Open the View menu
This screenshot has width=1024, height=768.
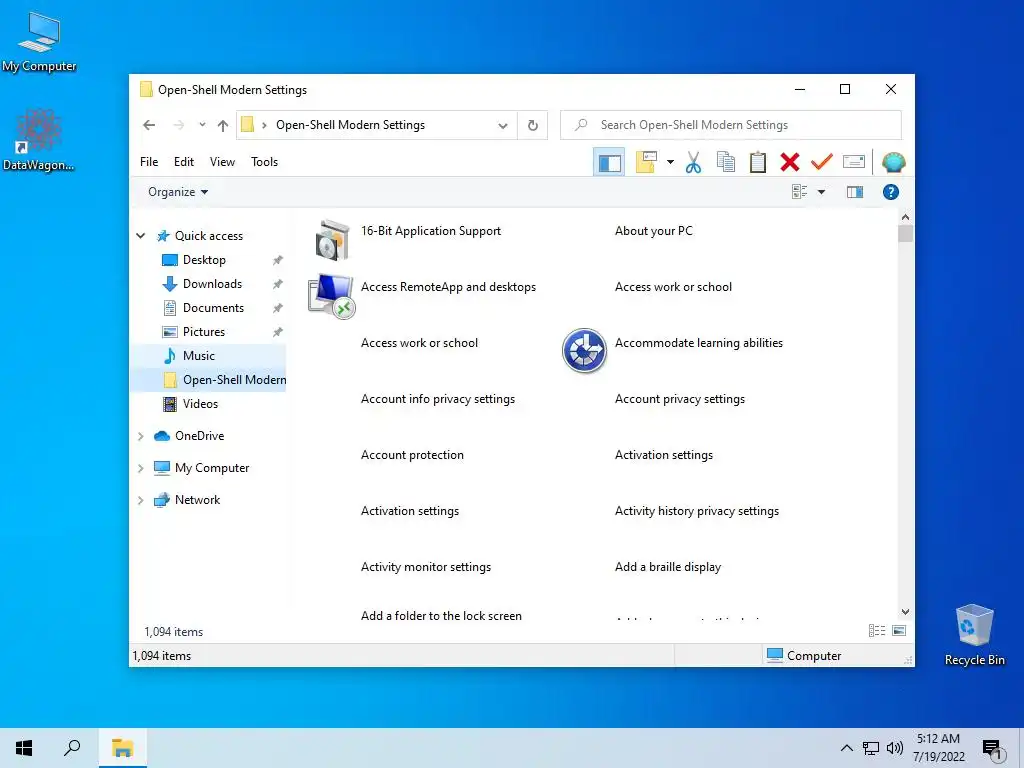(x=222, y=162)
